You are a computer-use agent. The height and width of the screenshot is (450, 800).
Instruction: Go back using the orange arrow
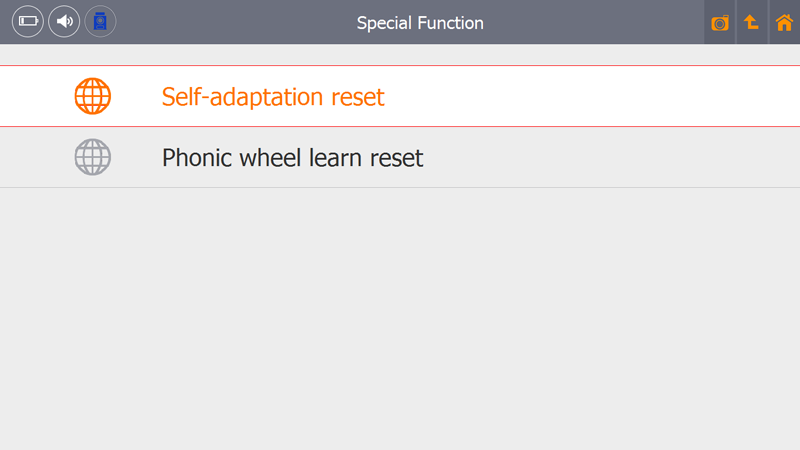point(752,22)
